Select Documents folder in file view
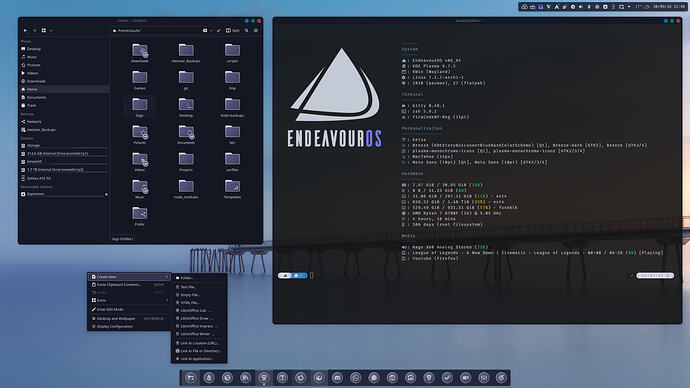The height and width of the screenshot is (388, 690). [x=186, y=135]
